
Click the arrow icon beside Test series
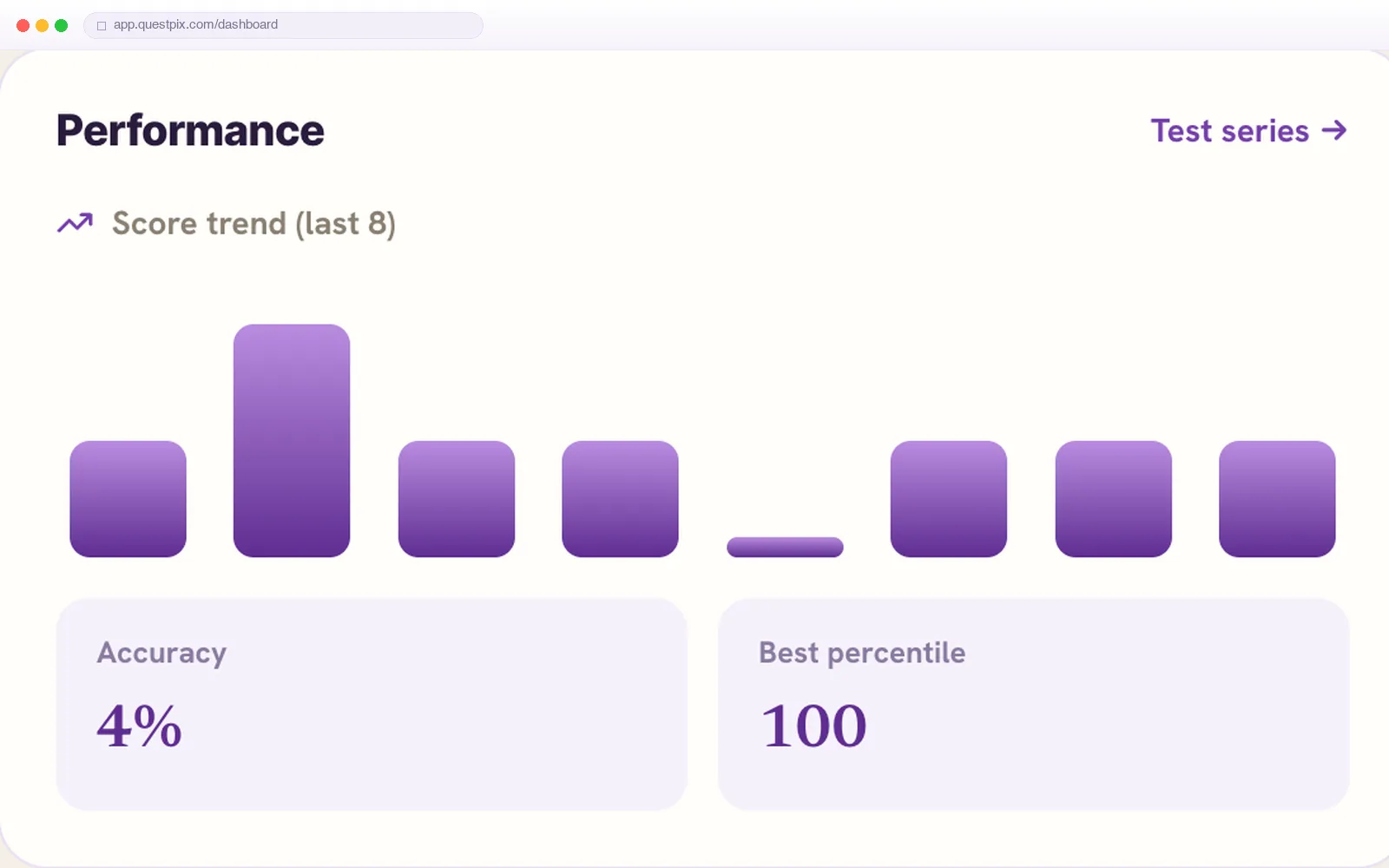click(1334, 131)
